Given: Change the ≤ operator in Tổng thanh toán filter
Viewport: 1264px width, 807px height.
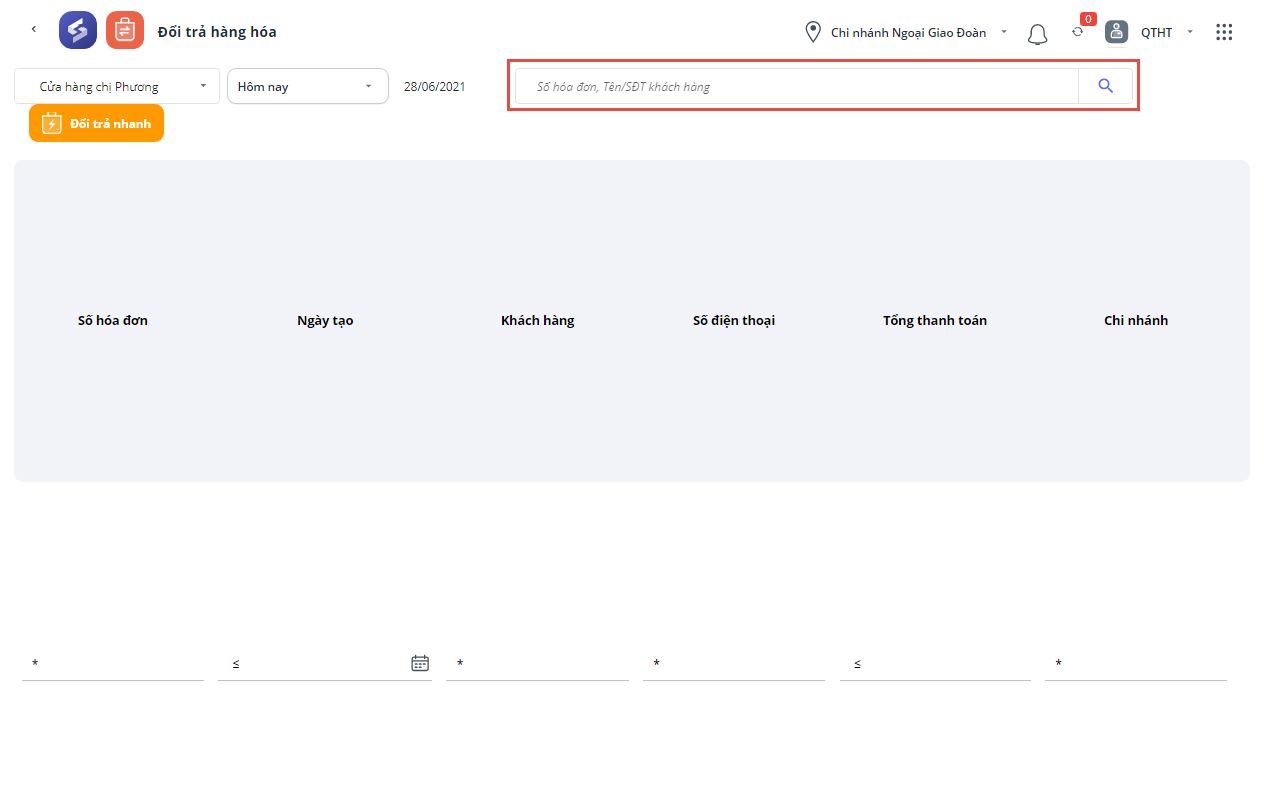Looking at the screenshot, I should pyautogui.click(x=858, y=664).
